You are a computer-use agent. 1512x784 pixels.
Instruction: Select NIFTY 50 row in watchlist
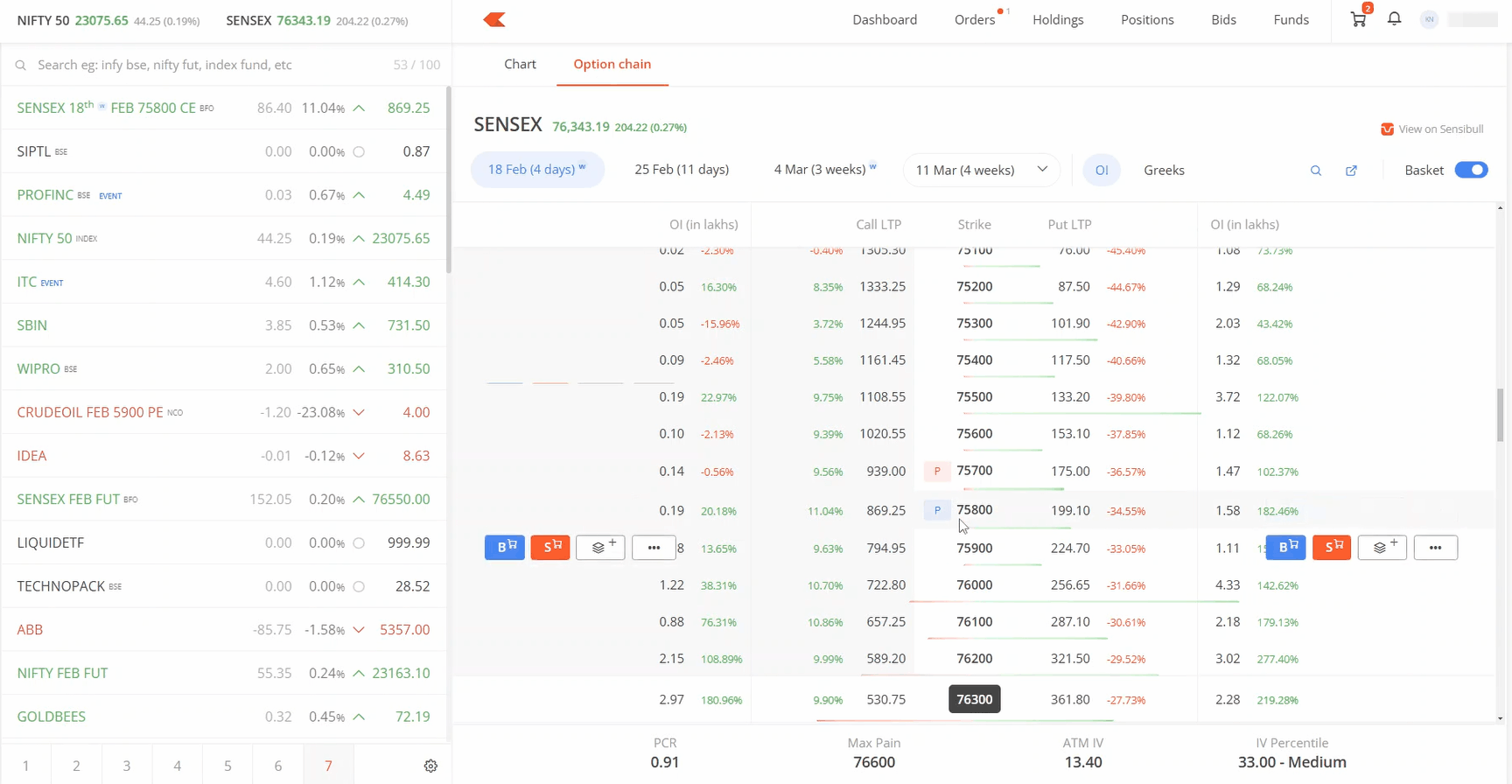[x=225, y=238]
